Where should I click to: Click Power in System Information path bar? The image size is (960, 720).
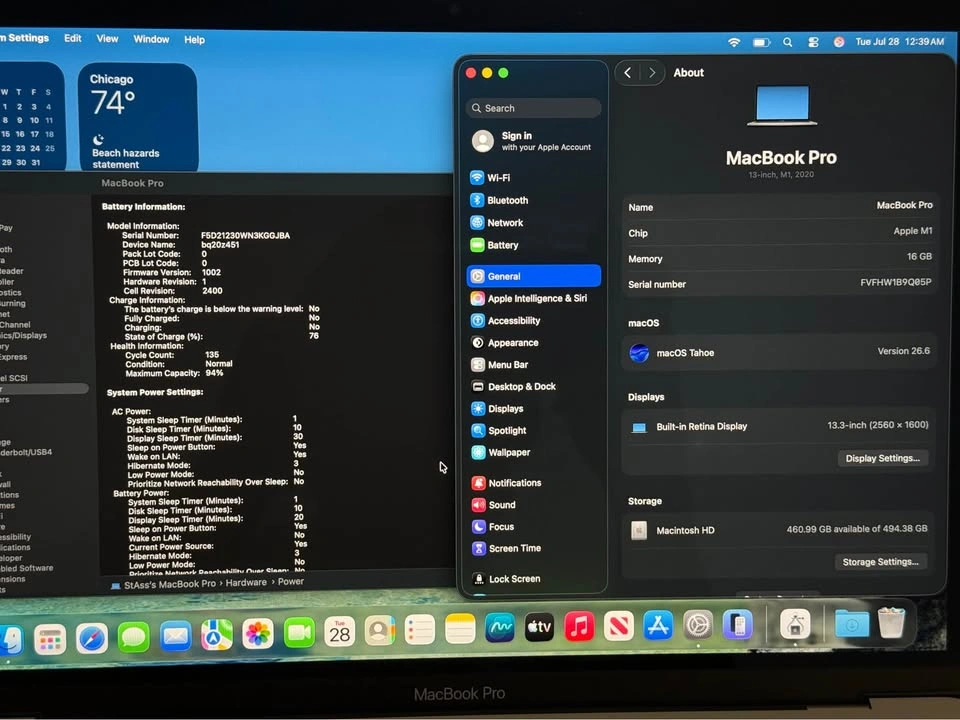click(291, 582)
